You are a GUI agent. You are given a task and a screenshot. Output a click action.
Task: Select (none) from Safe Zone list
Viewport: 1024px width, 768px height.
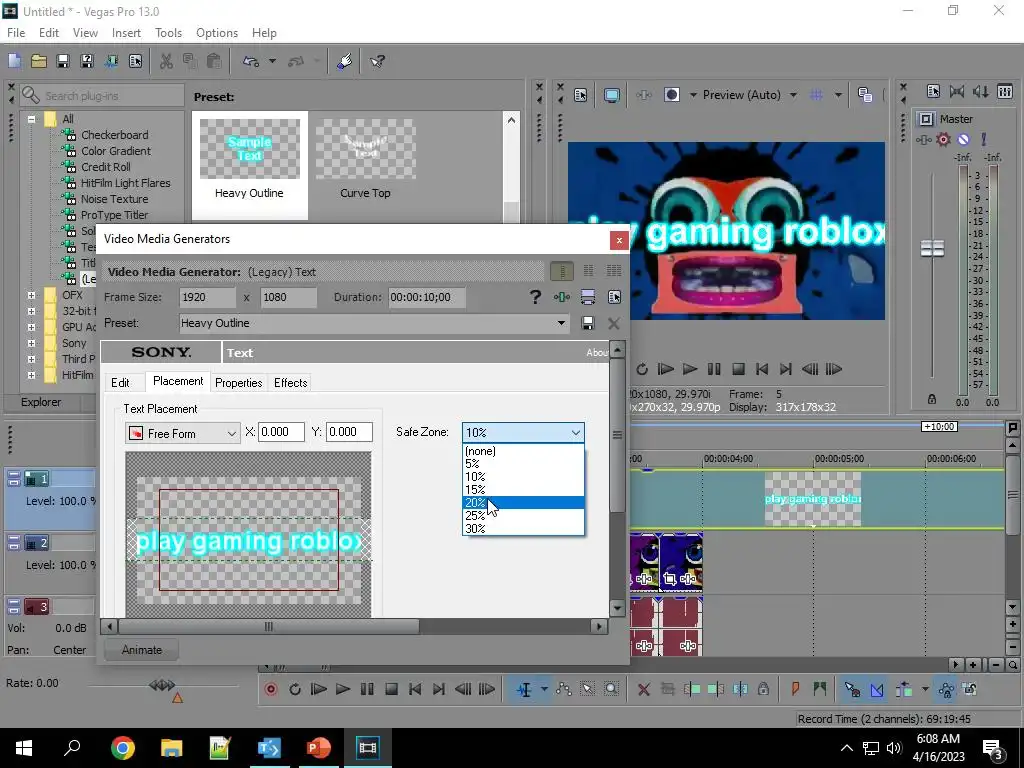click(x=523, y=451)
